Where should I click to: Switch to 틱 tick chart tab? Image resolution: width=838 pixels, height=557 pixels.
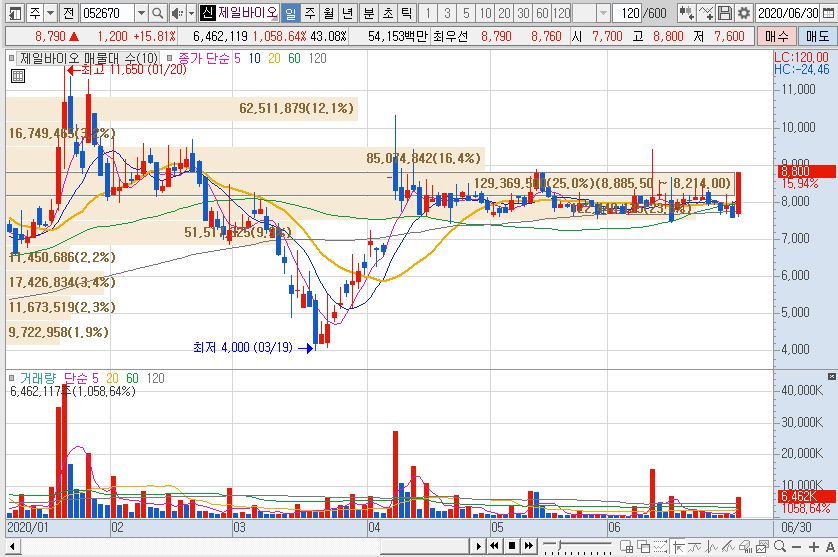pyautogui.click(x=406, y=13)
